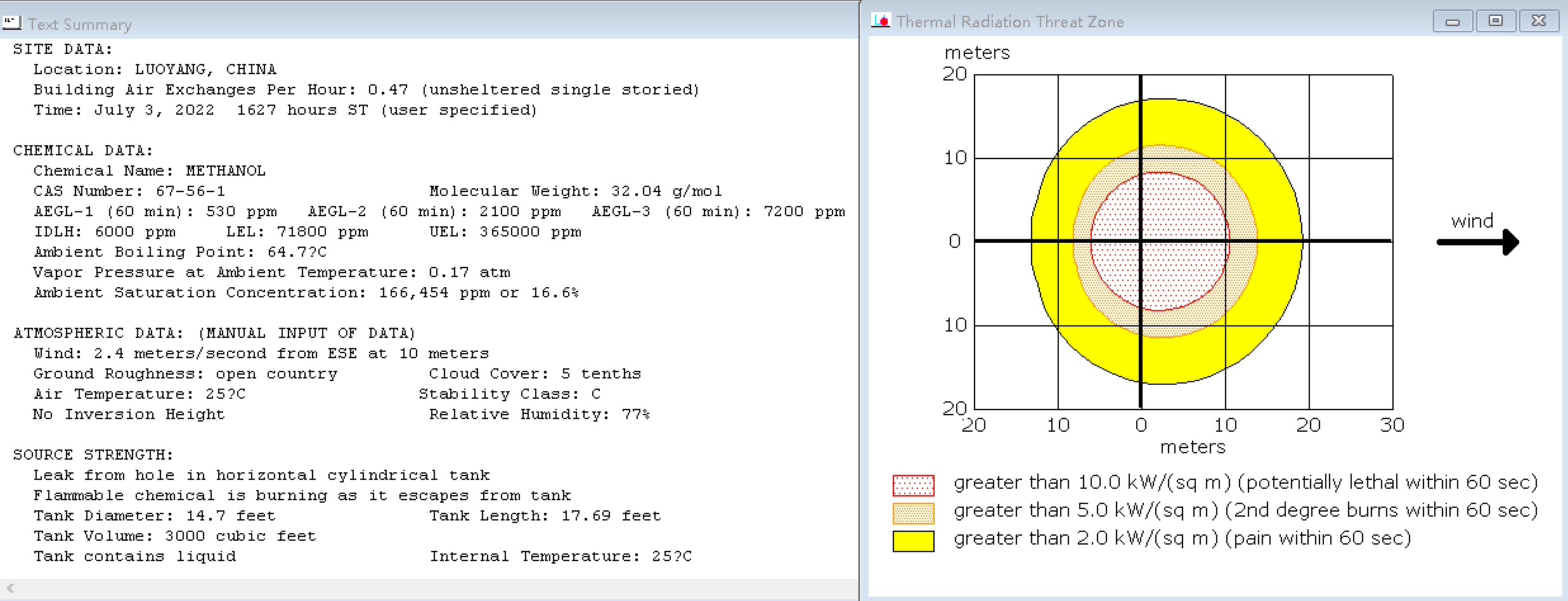Click IDLH: 6000 ppm text
Viewport: 1568px width, 601px height.
pos(105,232)
